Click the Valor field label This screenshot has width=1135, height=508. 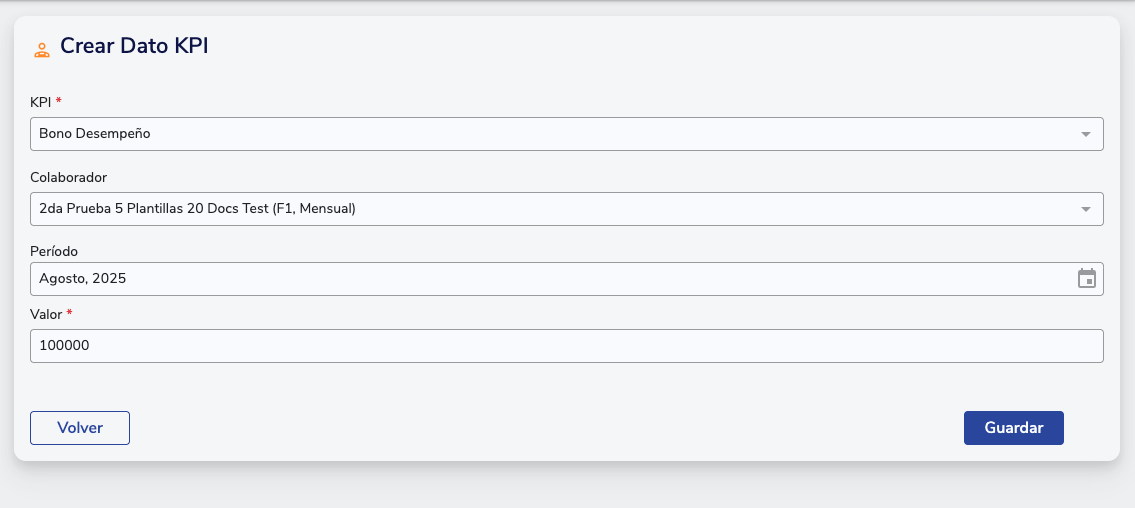click(46, 314)
